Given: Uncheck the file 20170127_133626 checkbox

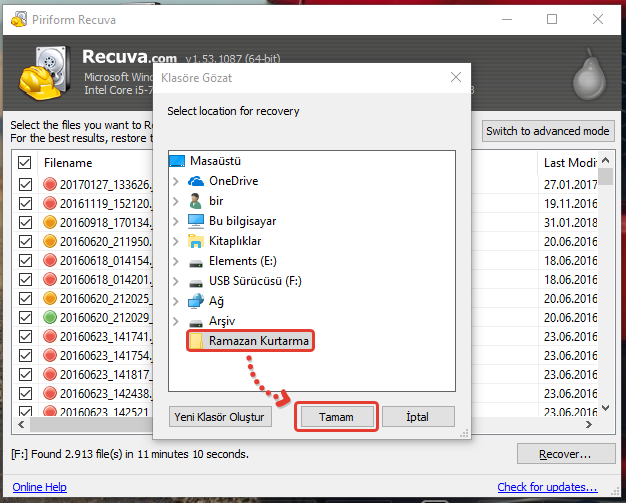Looking at the screenshot, I should tap(25, 184).
